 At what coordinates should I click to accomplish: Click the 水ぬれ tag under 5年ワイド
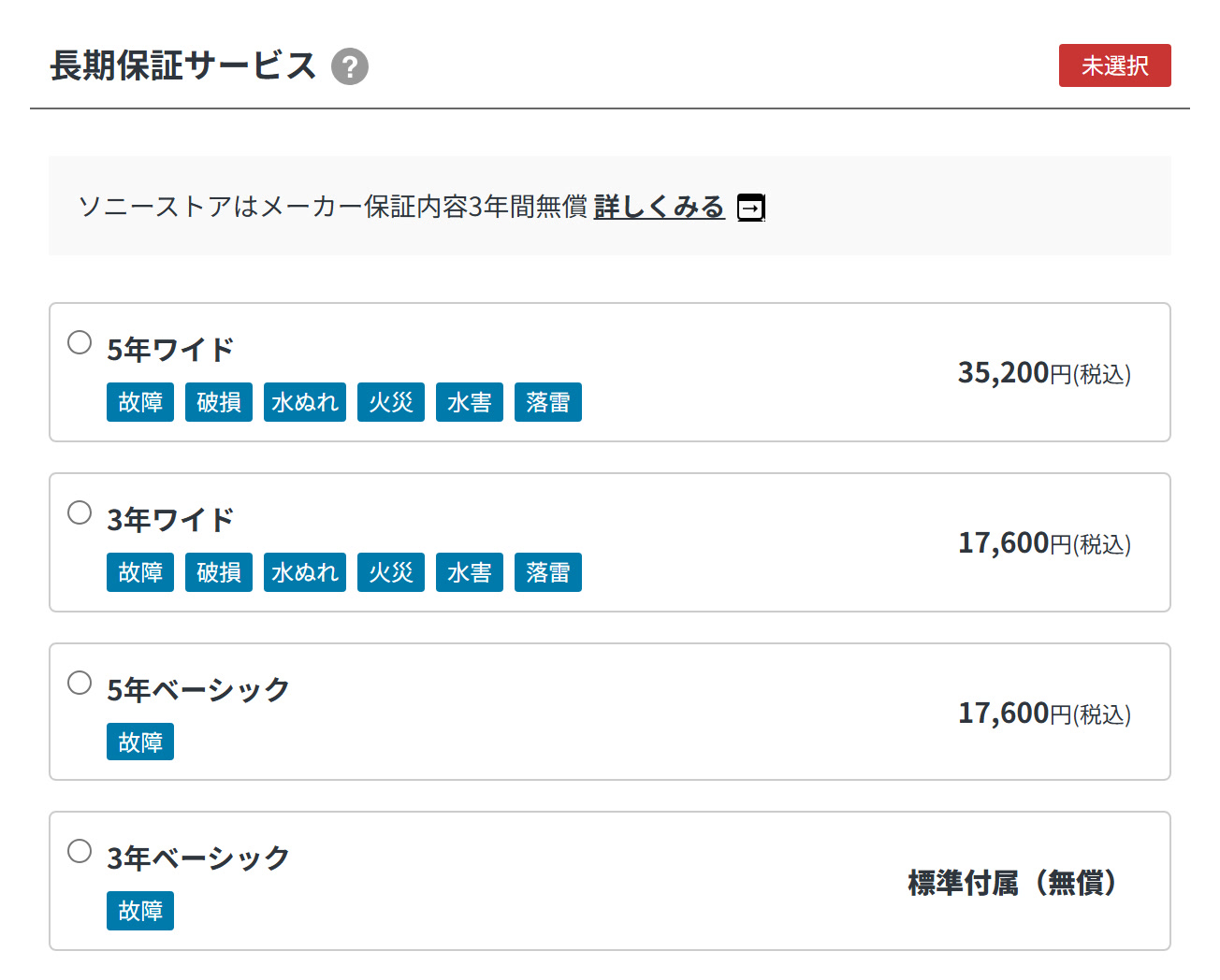coord(305,402)
